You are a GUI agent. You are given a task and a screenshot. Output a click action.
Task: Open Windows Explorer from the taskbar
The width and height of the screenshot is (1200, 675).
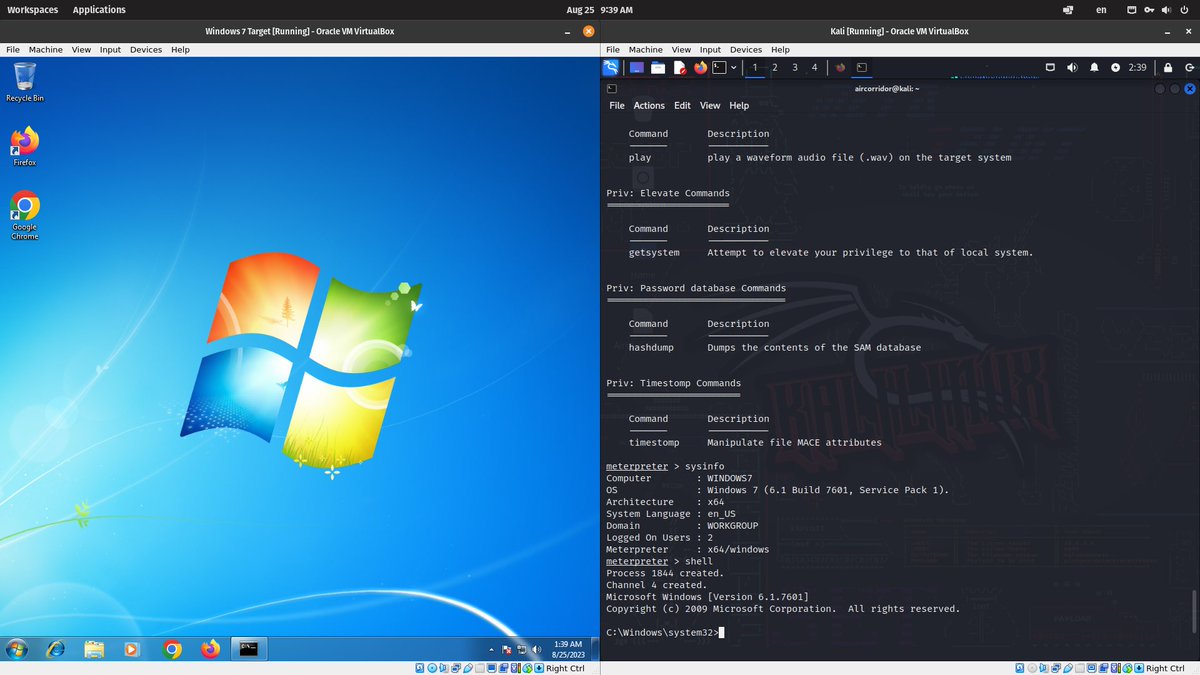[x=94, y=649]
